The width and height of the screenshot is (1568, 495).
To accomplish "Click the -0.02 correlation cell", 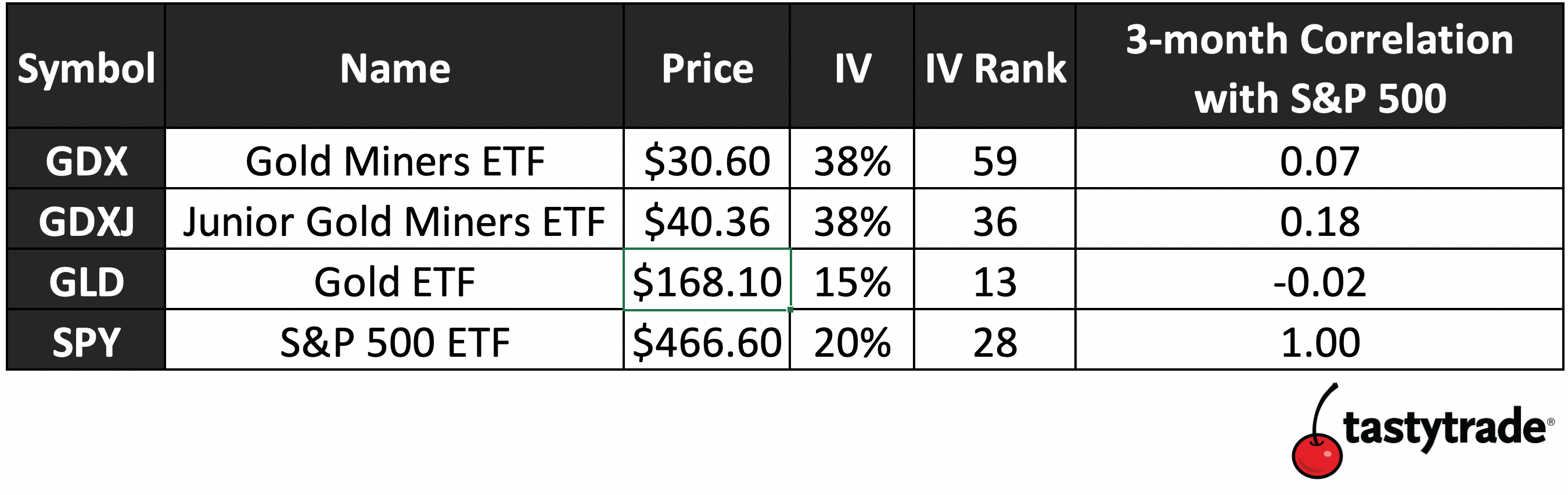I will [x=1319, y=279].
